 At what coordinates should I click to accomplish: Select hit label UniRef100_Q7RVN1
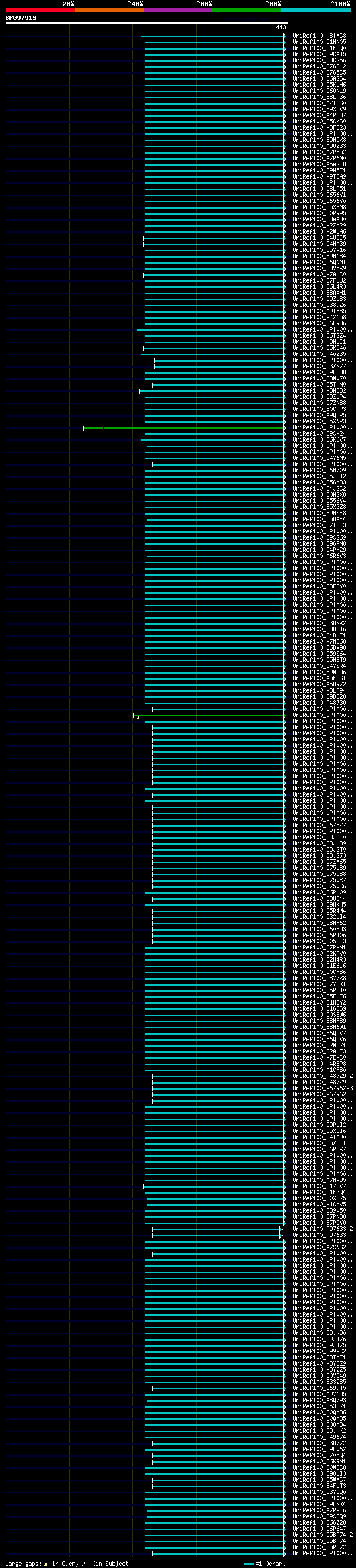[x=319, y=947]
